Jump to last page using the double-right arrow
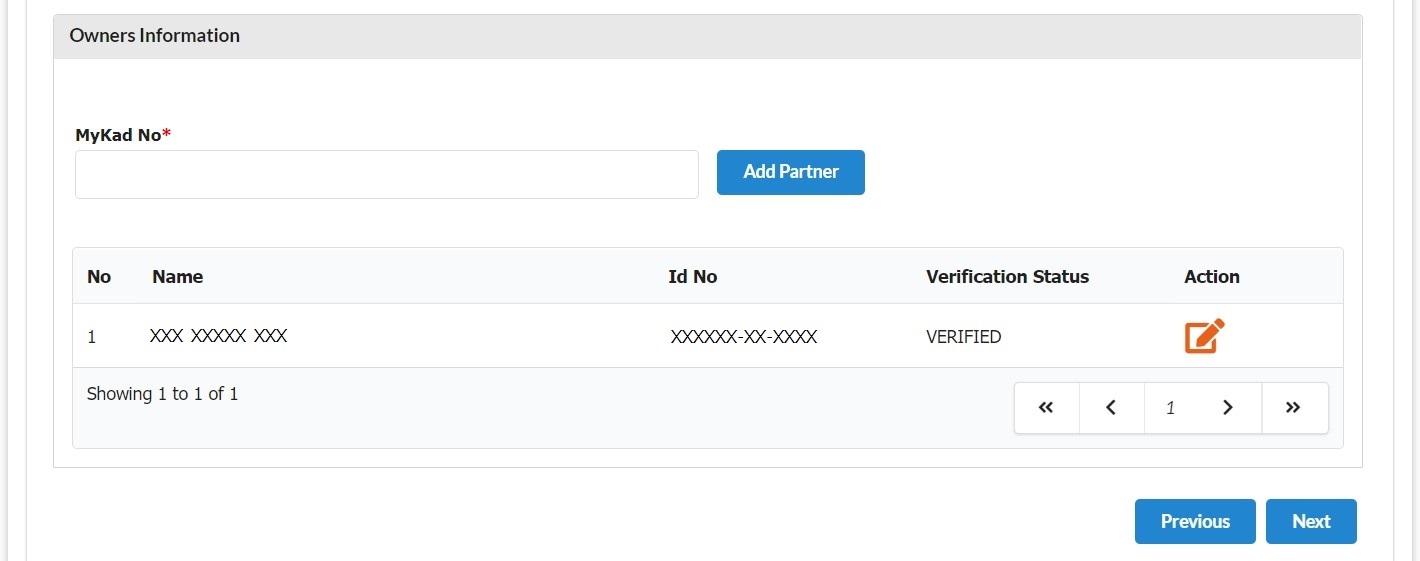 (x=1293, y=408)
